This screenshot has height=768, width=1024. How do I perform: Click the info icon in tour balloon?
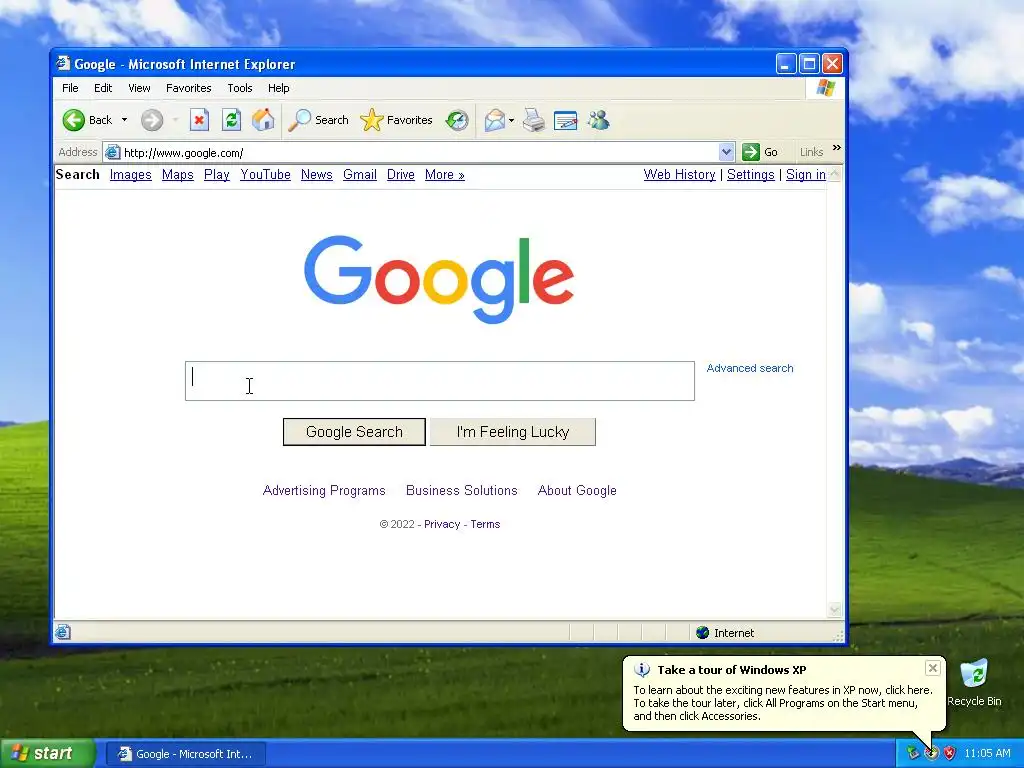[x=642, y=670]
